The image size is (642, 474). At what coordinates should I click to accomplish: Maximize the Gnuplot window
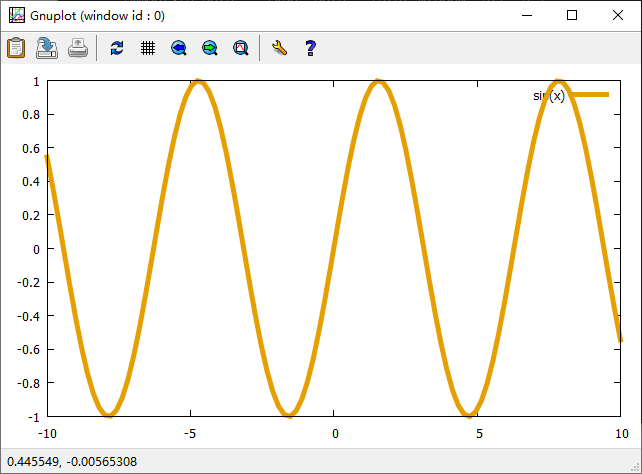coord(572,16)
